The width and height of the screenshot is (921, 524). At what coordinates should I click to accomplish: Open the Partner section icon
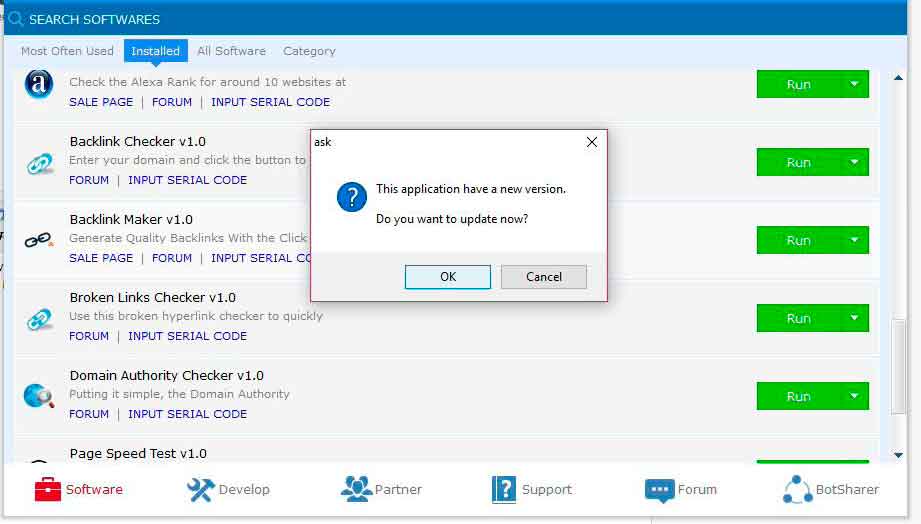356,489
